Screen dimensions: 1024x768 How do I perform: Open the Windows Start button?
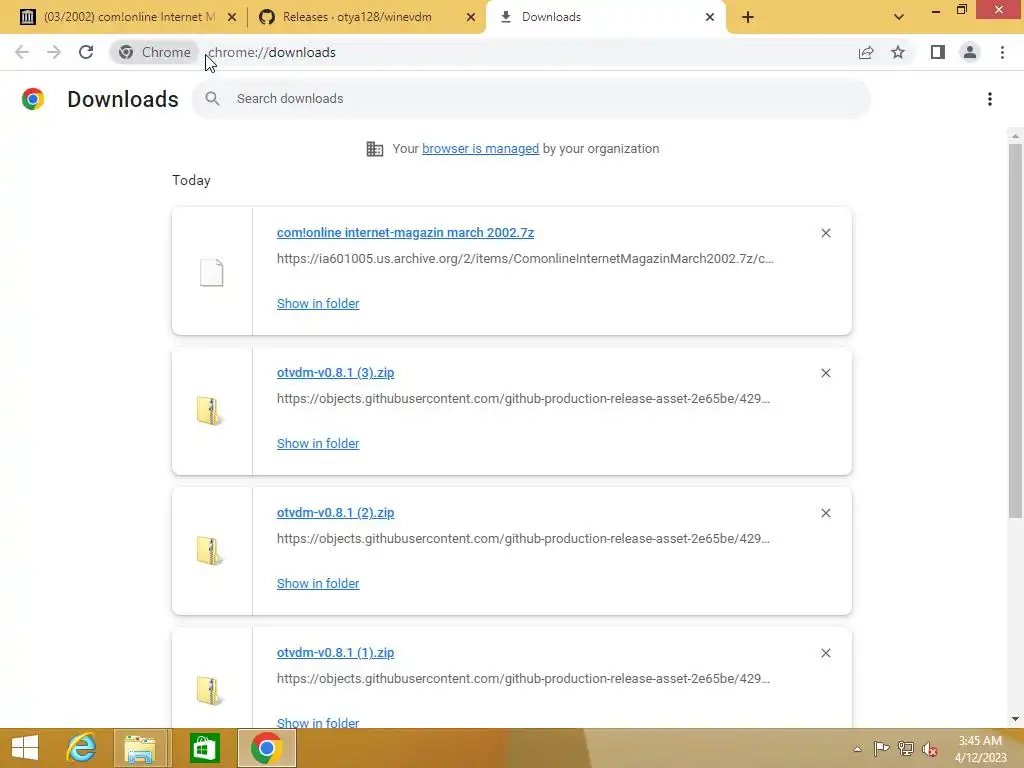(x=25, y=748)
